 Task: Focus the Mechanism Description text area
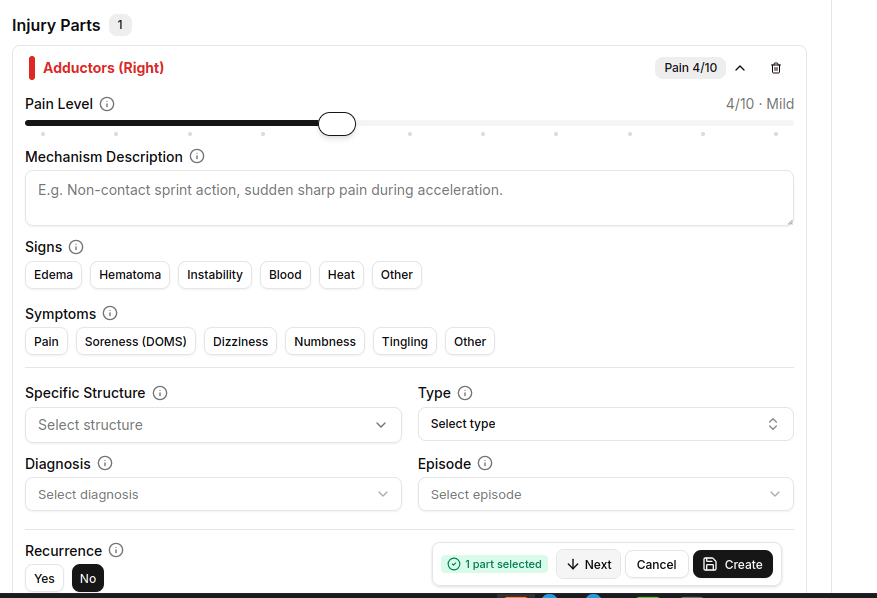tap(409, 198)
